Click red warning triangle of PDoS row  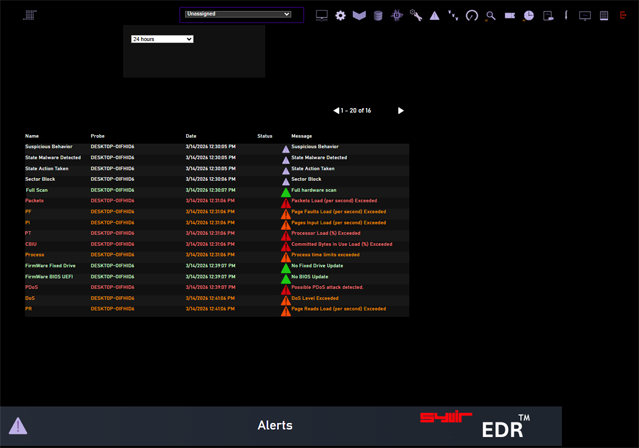pyautogui.click(x=286, y=290)
